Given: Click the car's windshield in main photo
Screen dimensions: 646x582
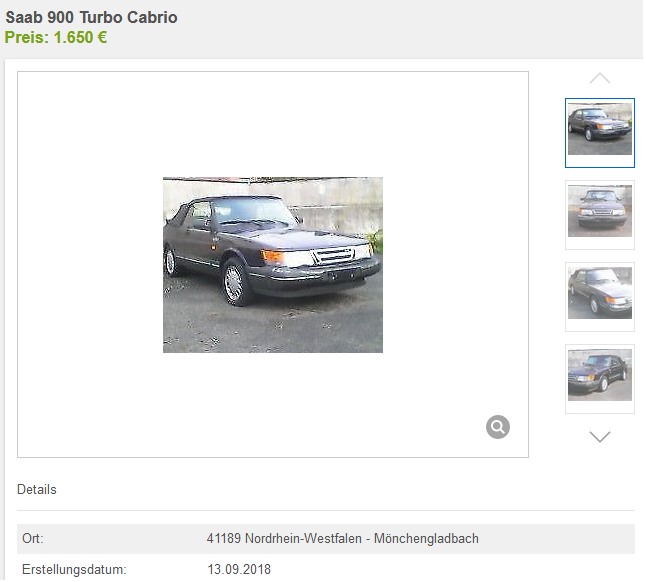Looking at the screenshot, I should click(x=251, y=212).
